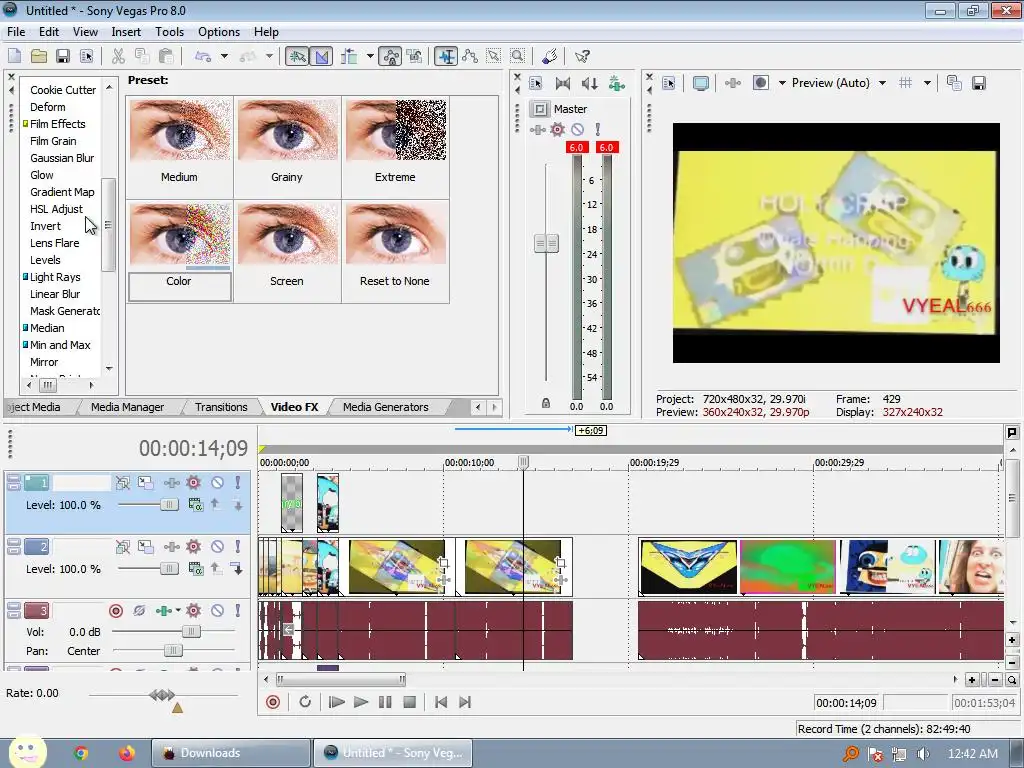This screenshot has height=768, width=1024.
Task: Toggle Auto Ripple button
Action: (x=349, y=56)
